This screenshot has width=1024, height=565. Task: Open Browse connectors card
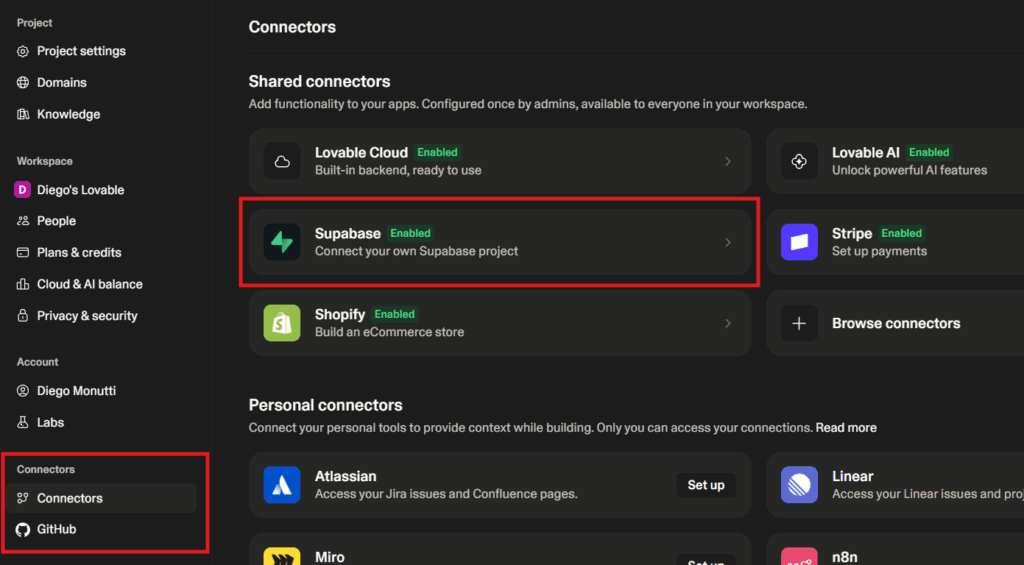895,323
